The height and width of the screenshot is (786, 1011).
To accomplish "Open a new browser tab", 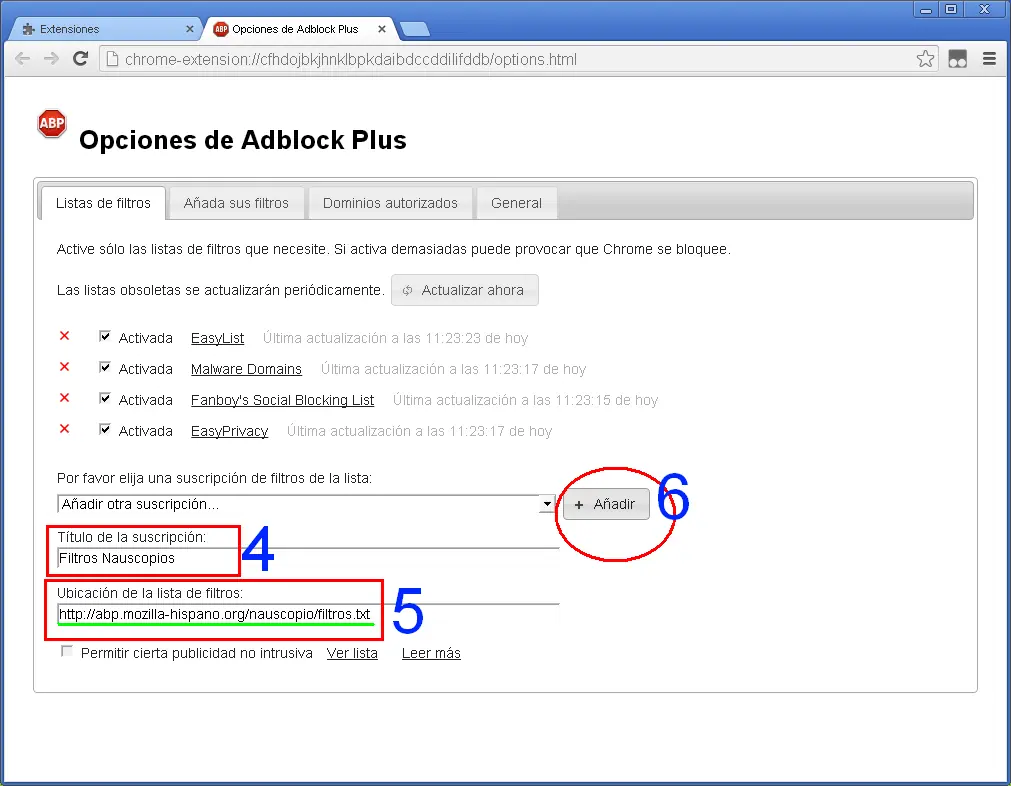I will point(415,29).
